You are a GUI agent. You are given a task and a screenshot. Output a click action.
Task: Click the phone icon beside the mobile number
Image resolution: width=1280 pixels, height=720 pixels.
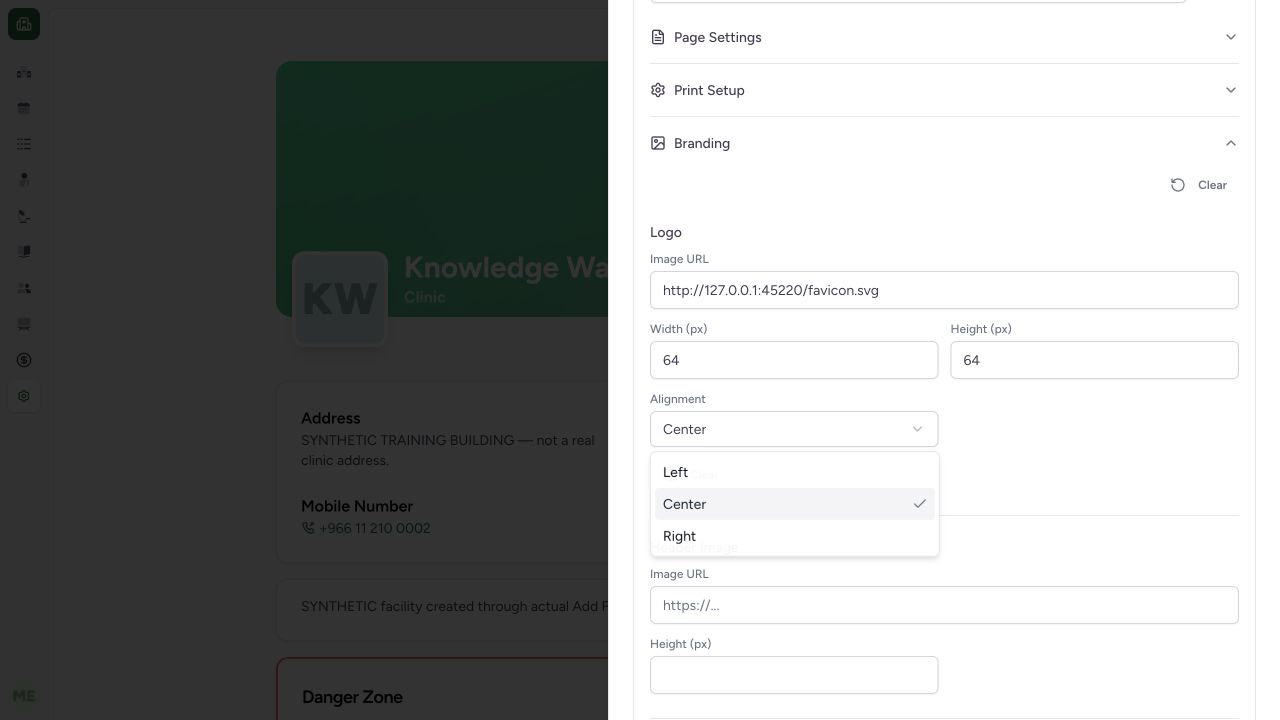pos(308,528)
